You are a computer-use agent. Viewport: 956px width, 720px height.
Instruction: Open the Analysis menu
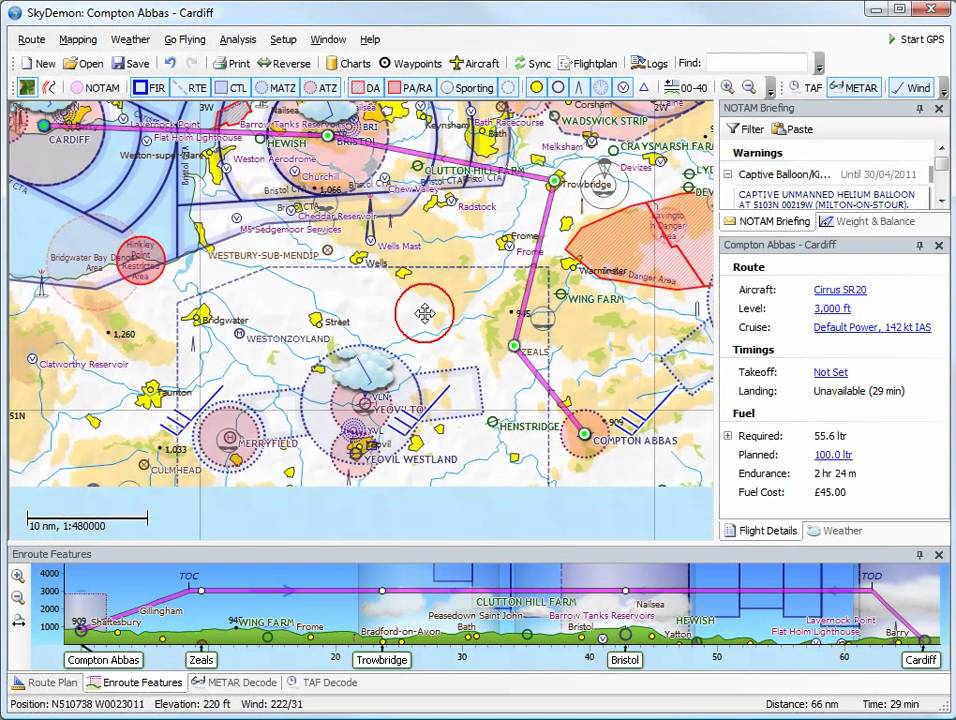(238, 40)
